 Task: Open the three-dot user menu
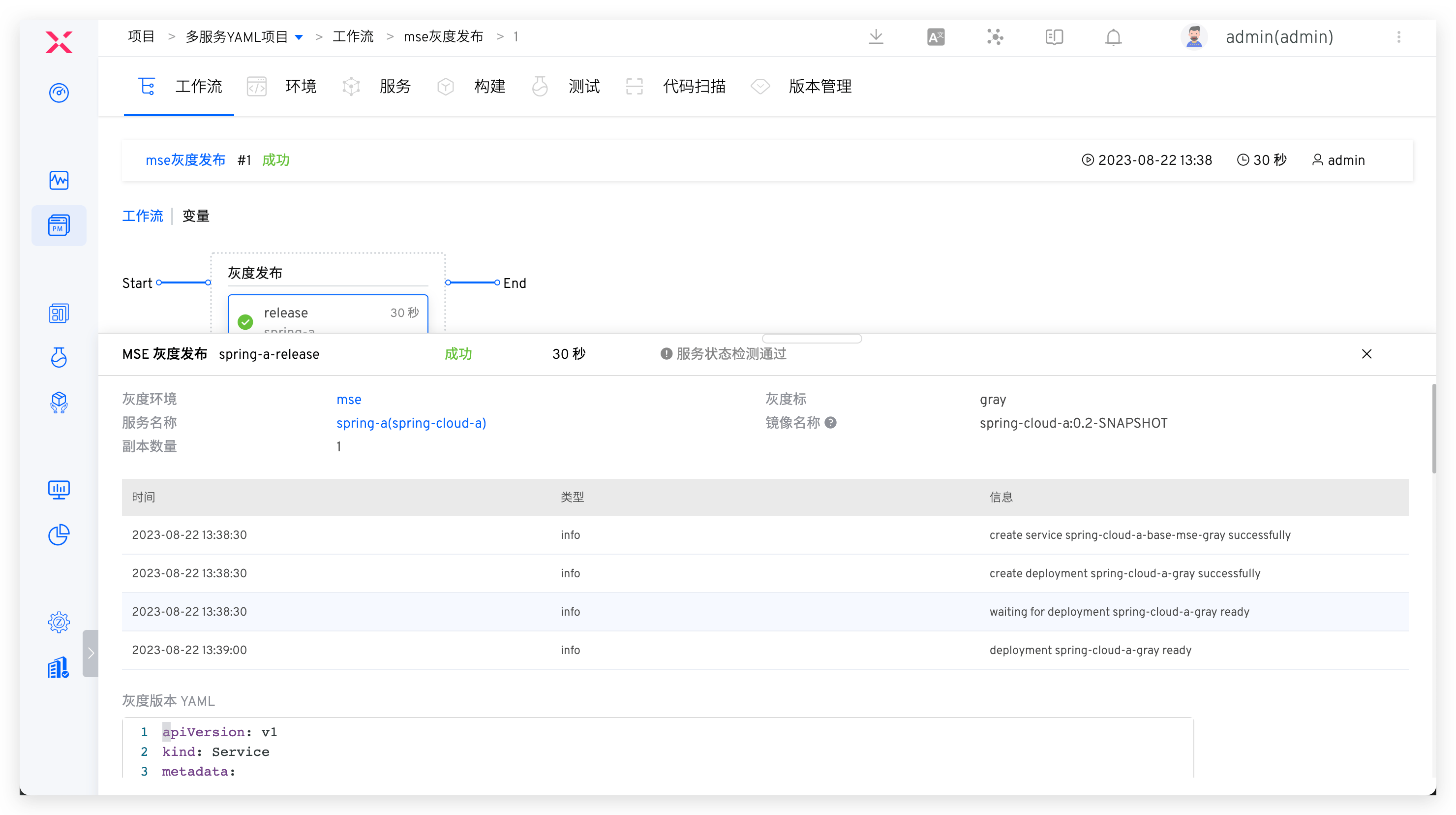click(1399, 37)
